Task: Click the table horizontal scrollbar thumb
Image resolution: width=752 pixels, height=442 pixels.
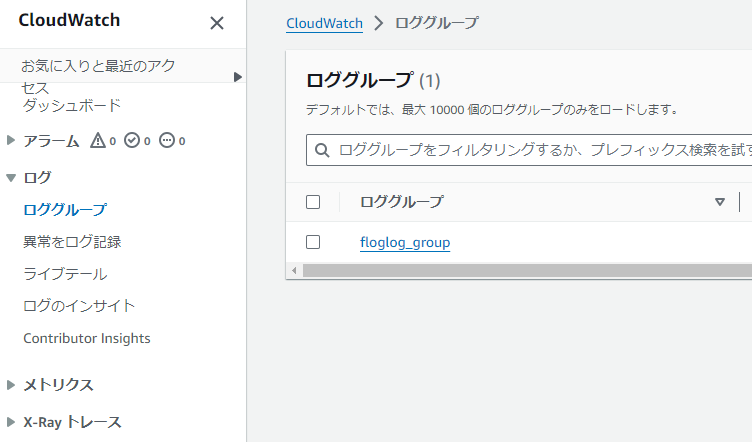Action: pos(527,271)
